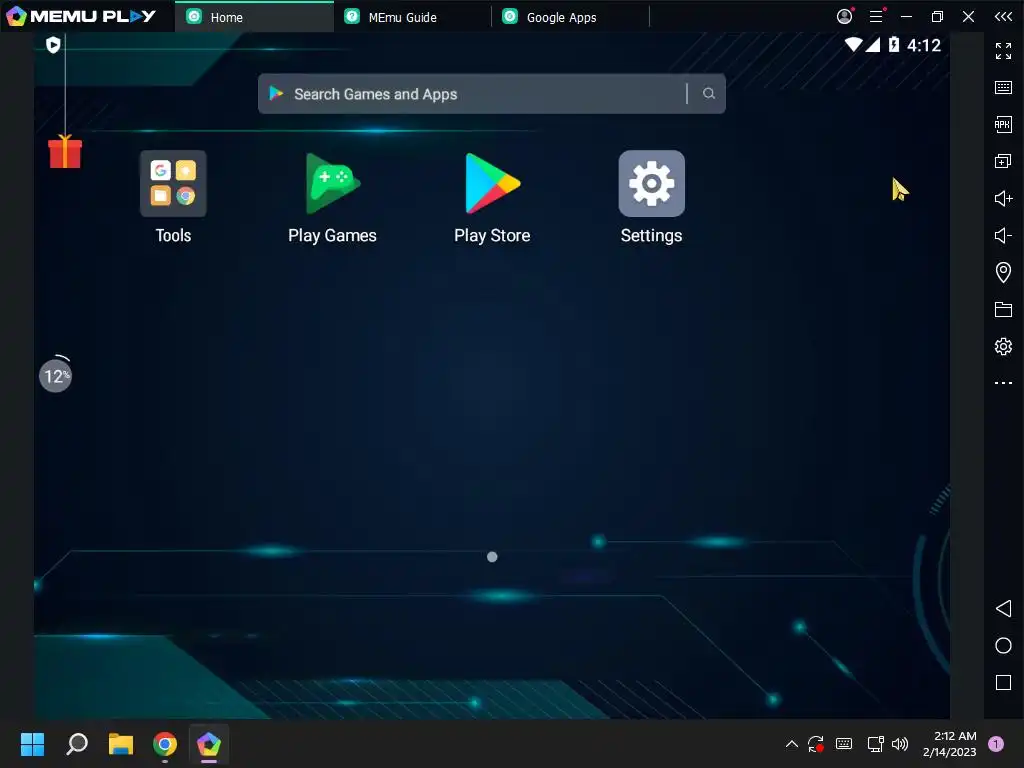Open the shared folder icon
Image resolution: width=1024 pixels, height=768 pixels.
pyautogui.click(x=1003, y=310)
